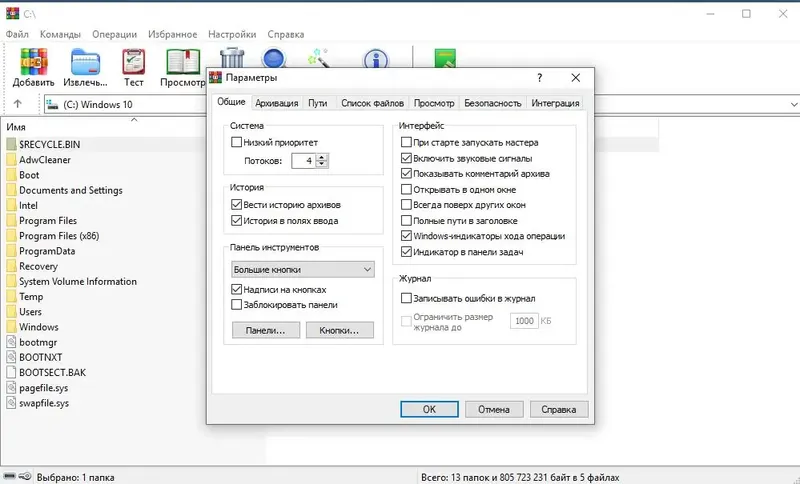Screen dimensions: 800x484
Task: Click the $RECYCLE.BIN folder icon
Action: coord(12,144)
